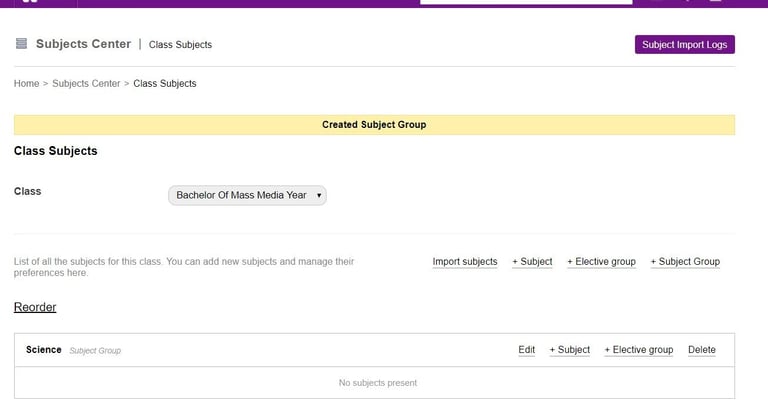Click Class Subjects at the breadcrumb end
Screen dimensions: 768x415
[x=165, y=84]
